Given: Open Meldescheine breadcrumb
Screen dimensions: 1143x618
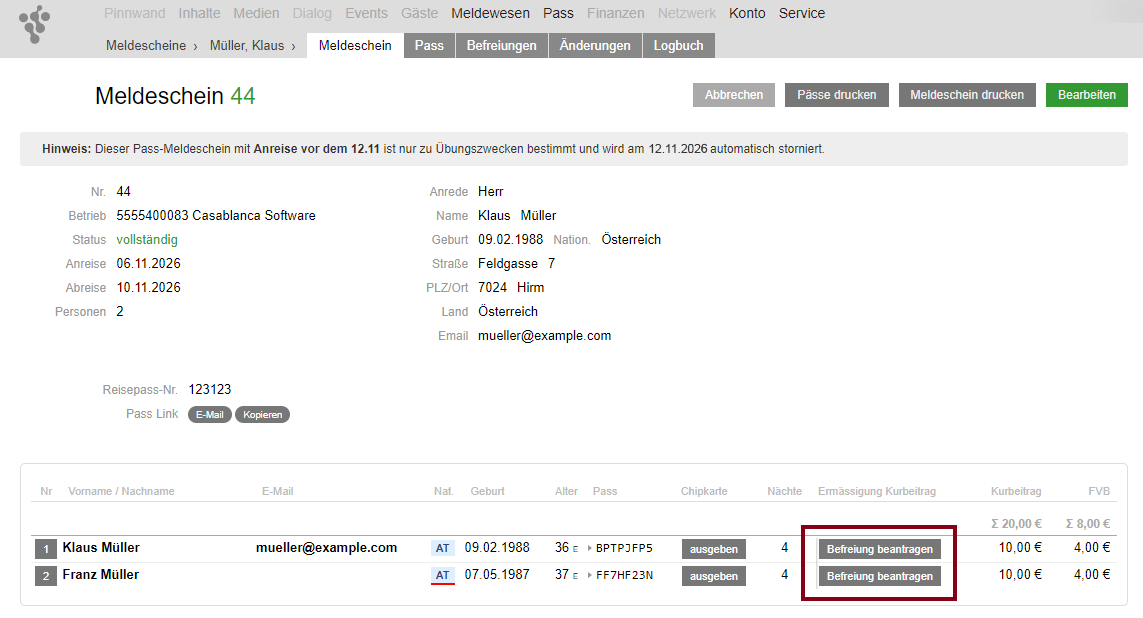Looking at the screenshot, I should [x=145, y=46].
